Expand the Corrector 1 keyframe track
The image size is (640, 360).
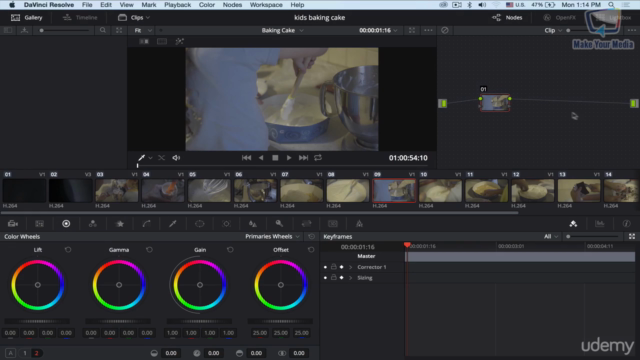(350, 267)
